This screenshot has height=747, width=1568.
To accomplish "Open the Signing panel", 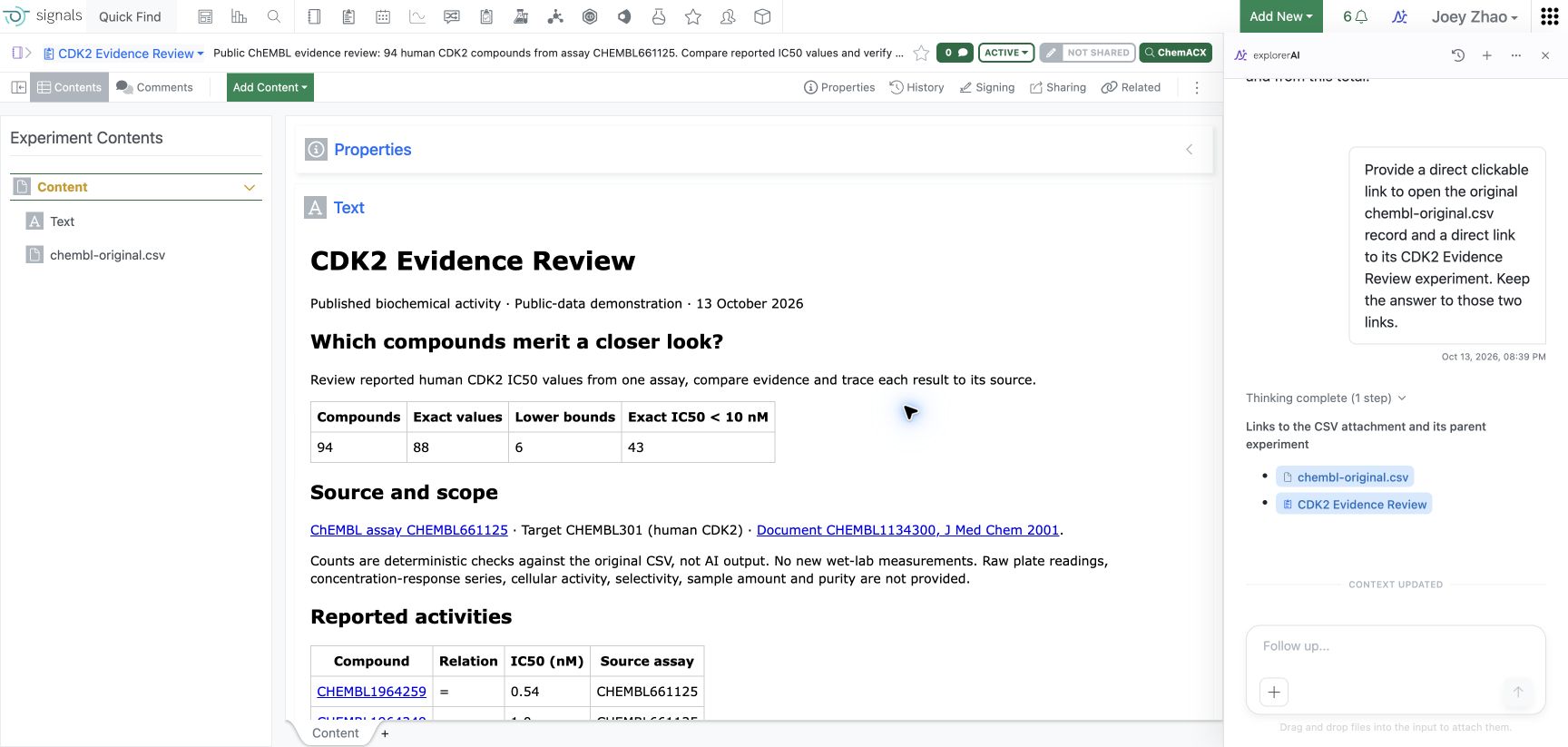I will click(x=987, y=87).
